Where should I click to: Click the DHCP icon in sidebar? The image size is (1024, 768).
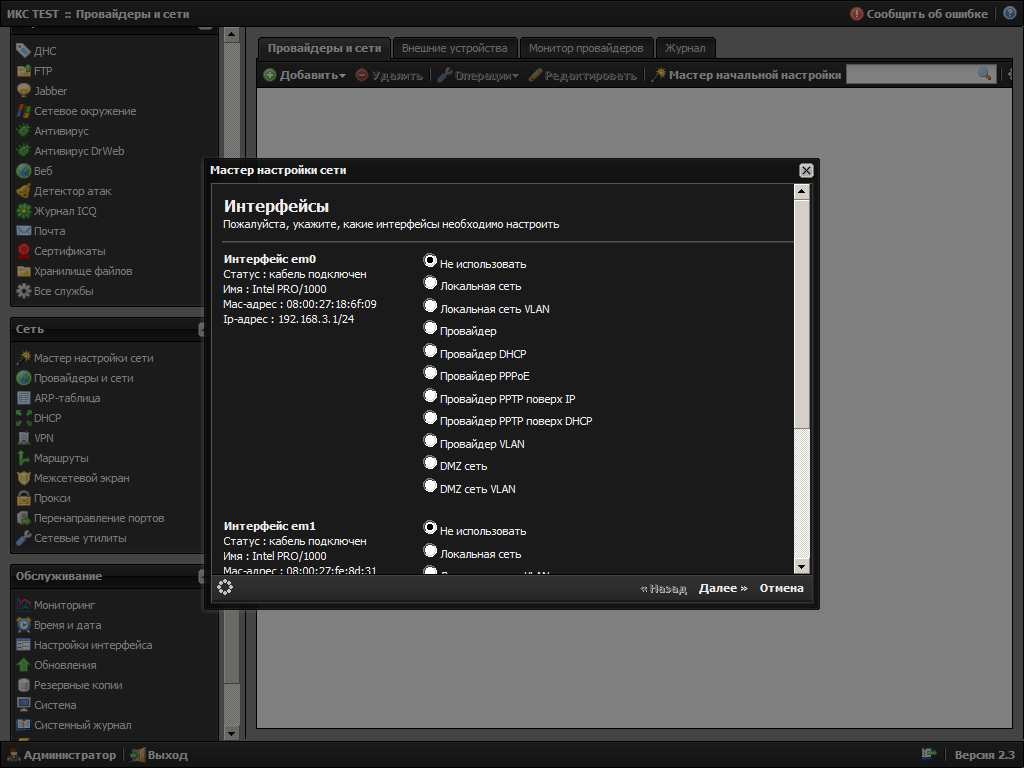point(25,418)
